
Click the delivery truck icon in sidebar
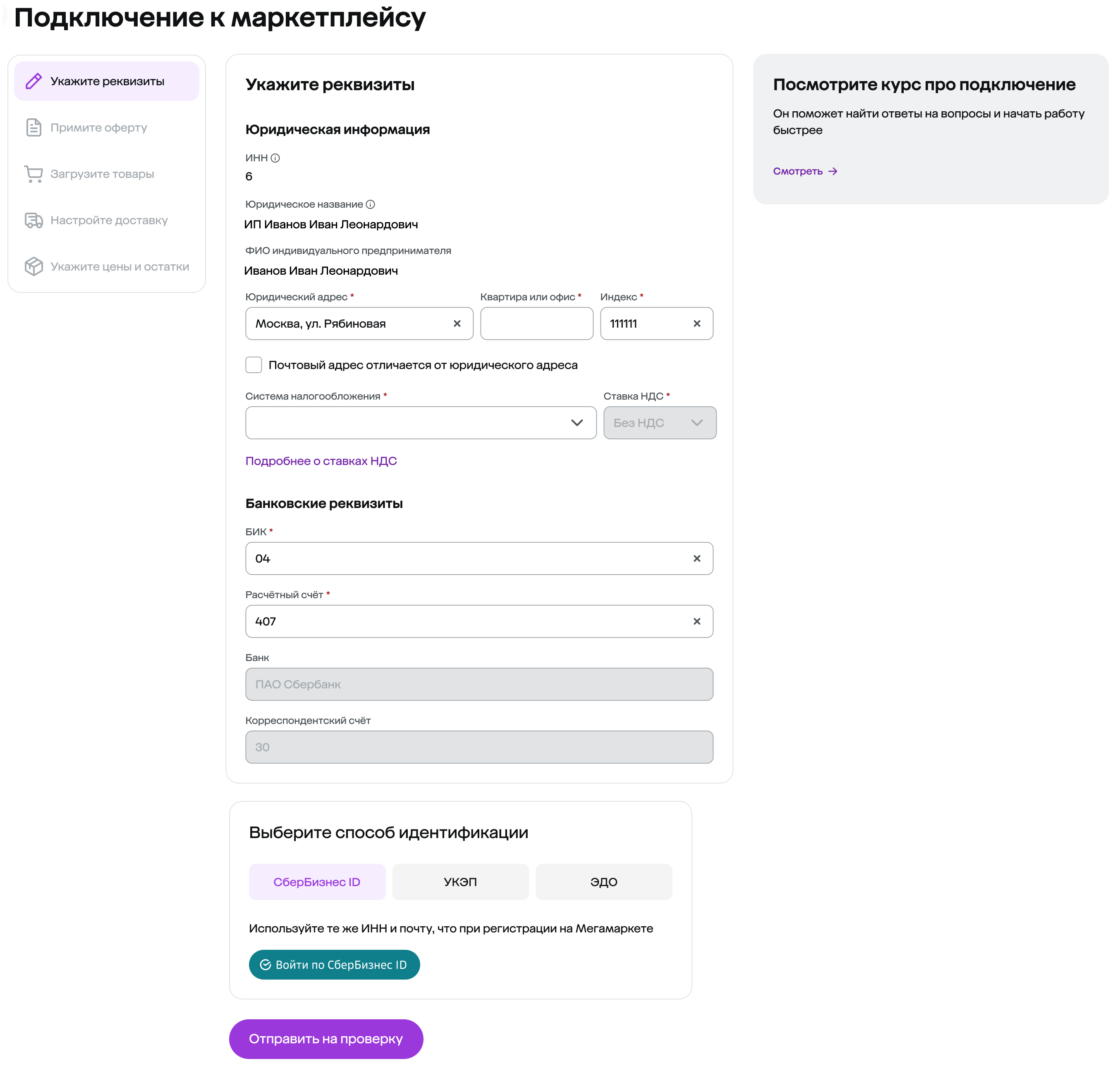(34, 220)
